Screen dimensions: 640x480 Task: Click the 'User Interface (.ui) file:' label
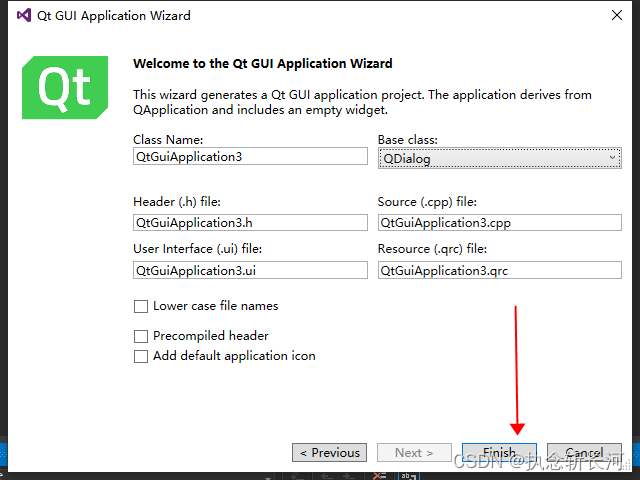[197, 249]
